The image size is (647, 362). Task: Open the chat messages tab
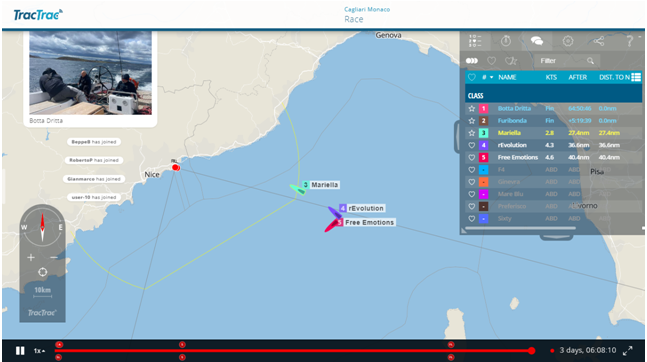point(537,41)
